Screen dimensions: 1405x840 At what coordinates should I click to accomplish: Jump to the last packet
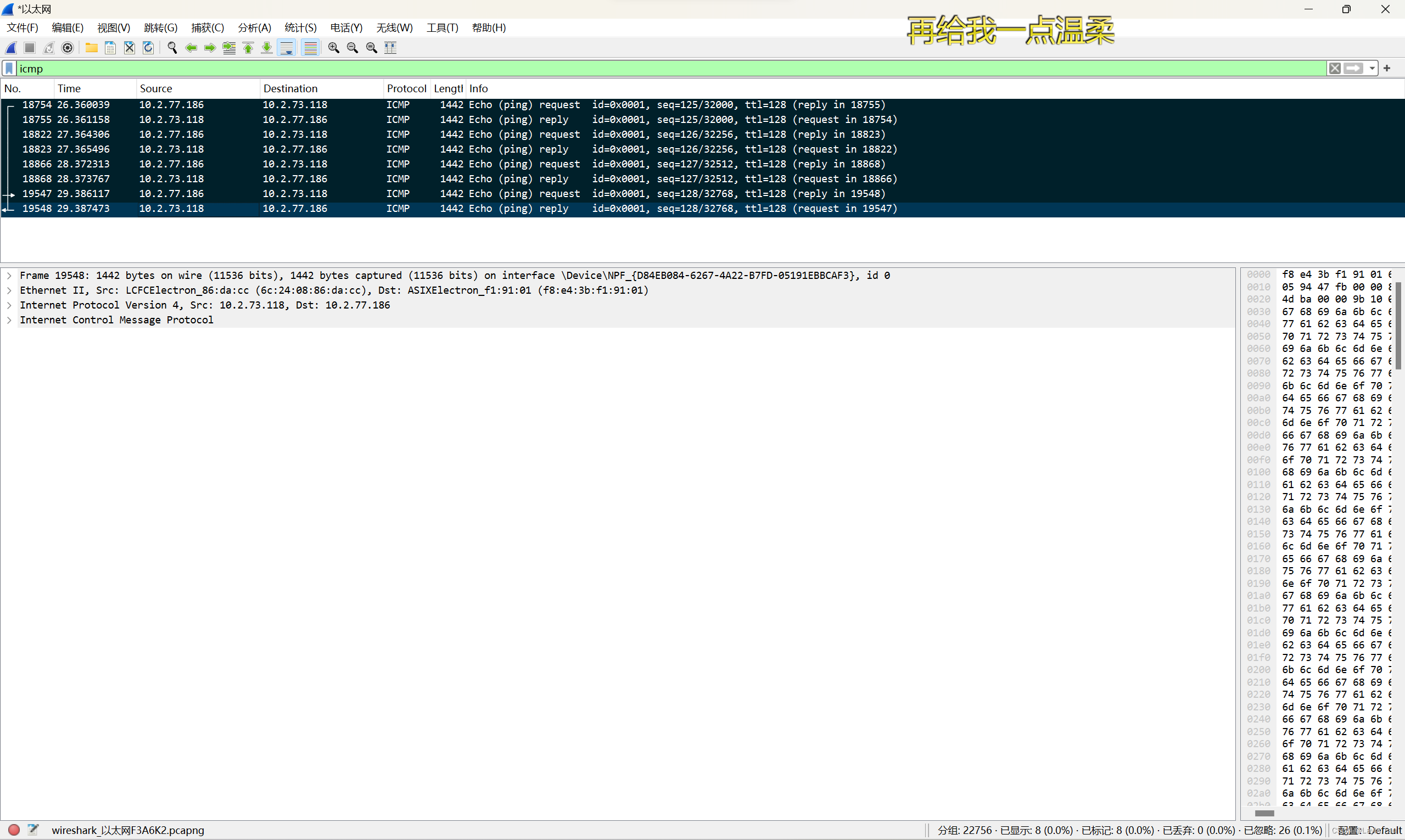(267, 48)
